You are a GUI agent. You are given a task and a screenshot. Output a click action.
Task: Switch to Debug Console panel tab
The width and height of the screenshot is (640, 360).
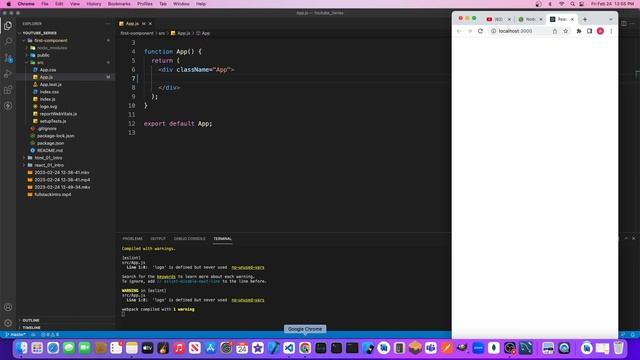[x=189, y=239]
